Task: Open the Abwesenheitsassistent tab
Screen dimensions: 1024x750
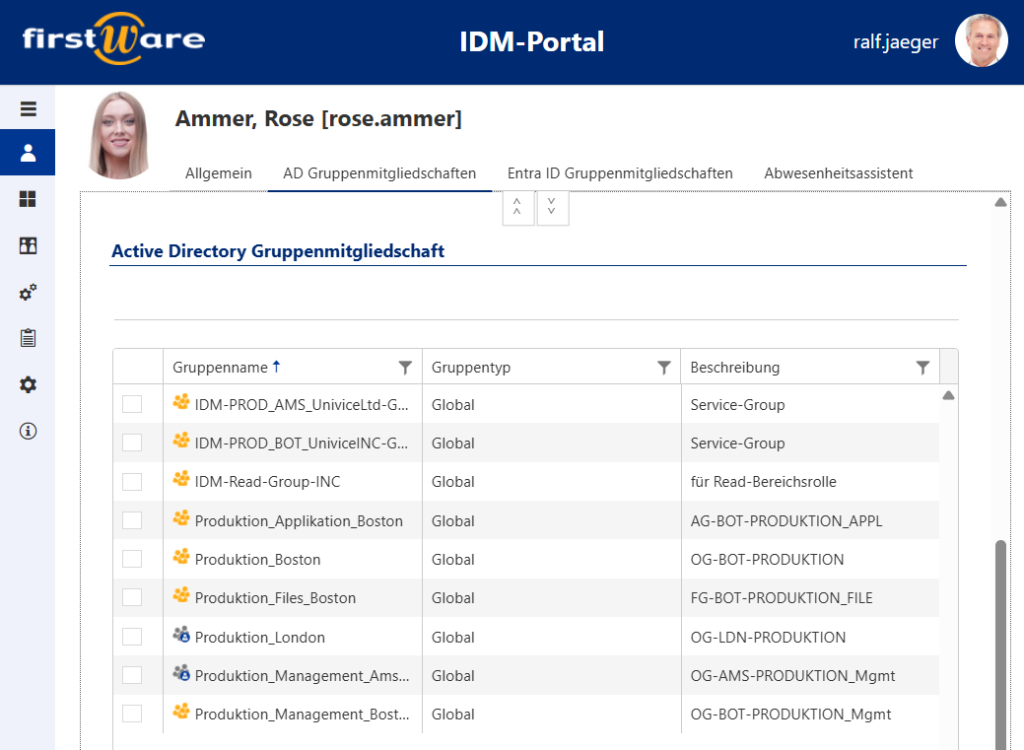Action: (x=838, y=173)
